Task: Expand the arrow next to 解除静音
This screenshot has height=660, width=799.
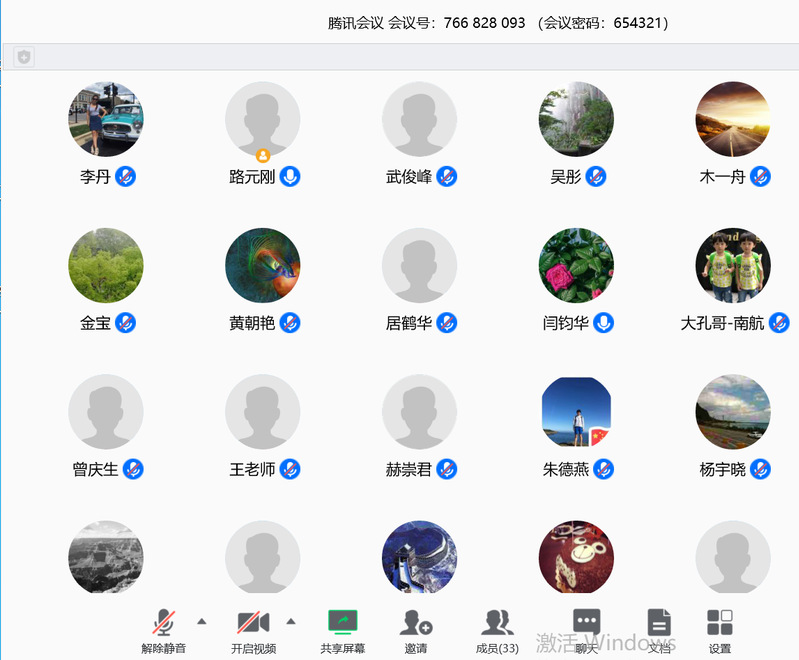Action: 202,621
